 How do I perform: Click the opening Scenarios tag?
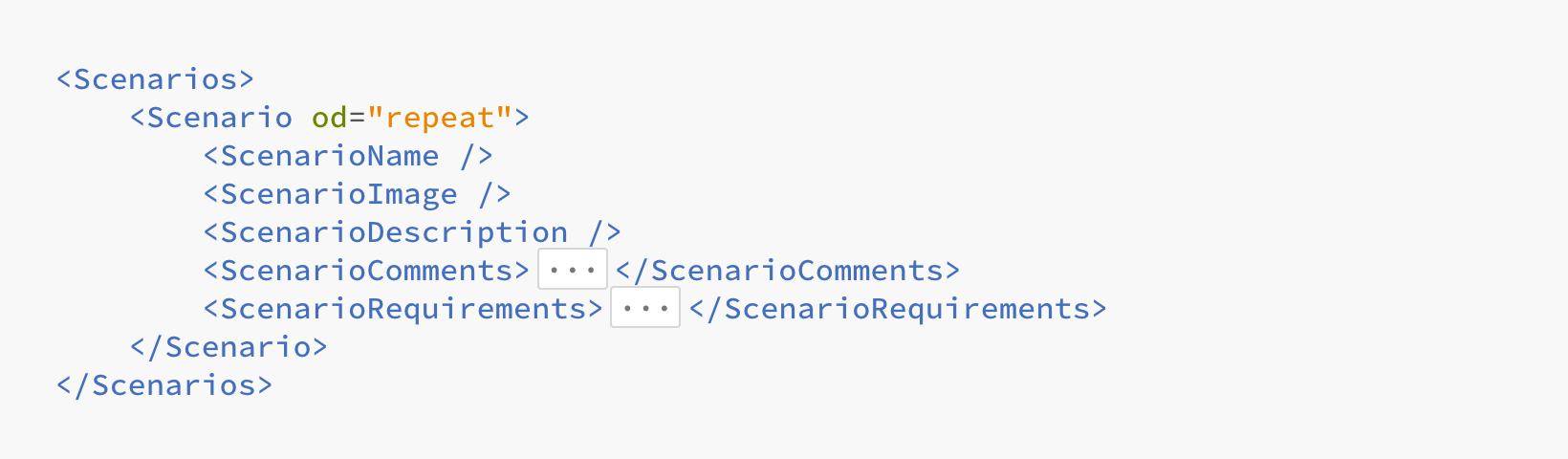(x=155, y=78)
